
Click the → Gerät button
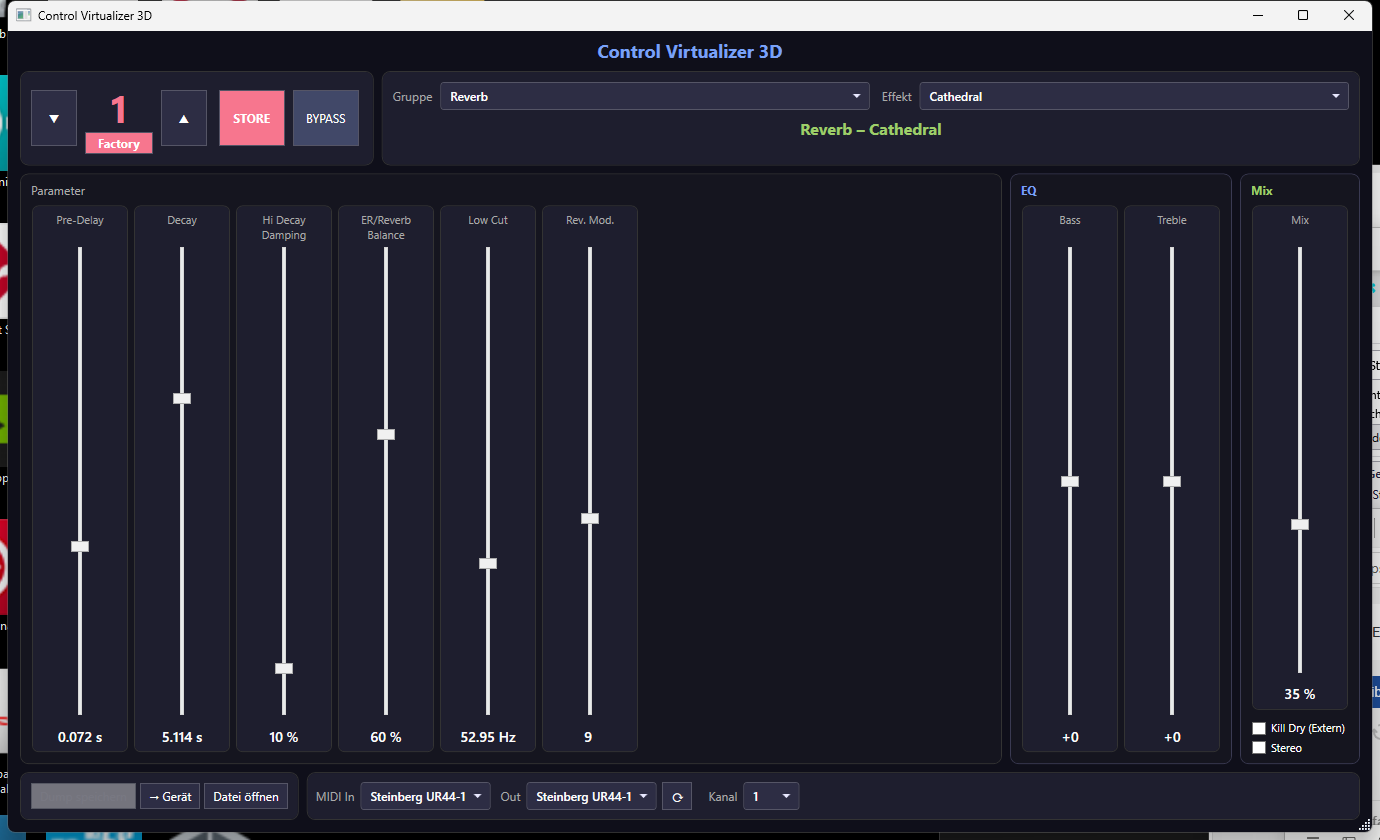pos(170,797)
